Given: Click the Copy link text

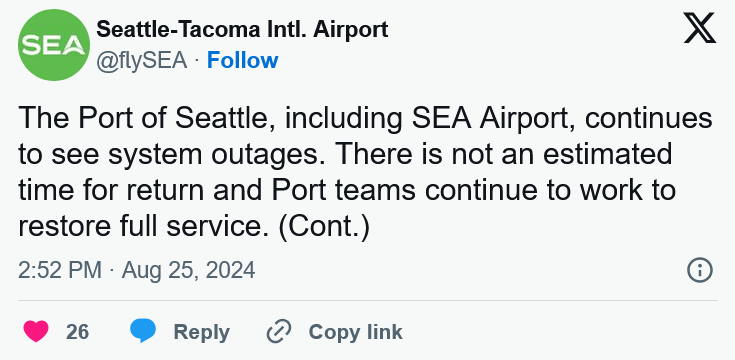Looking at the screenshot, I should [355, 332].
